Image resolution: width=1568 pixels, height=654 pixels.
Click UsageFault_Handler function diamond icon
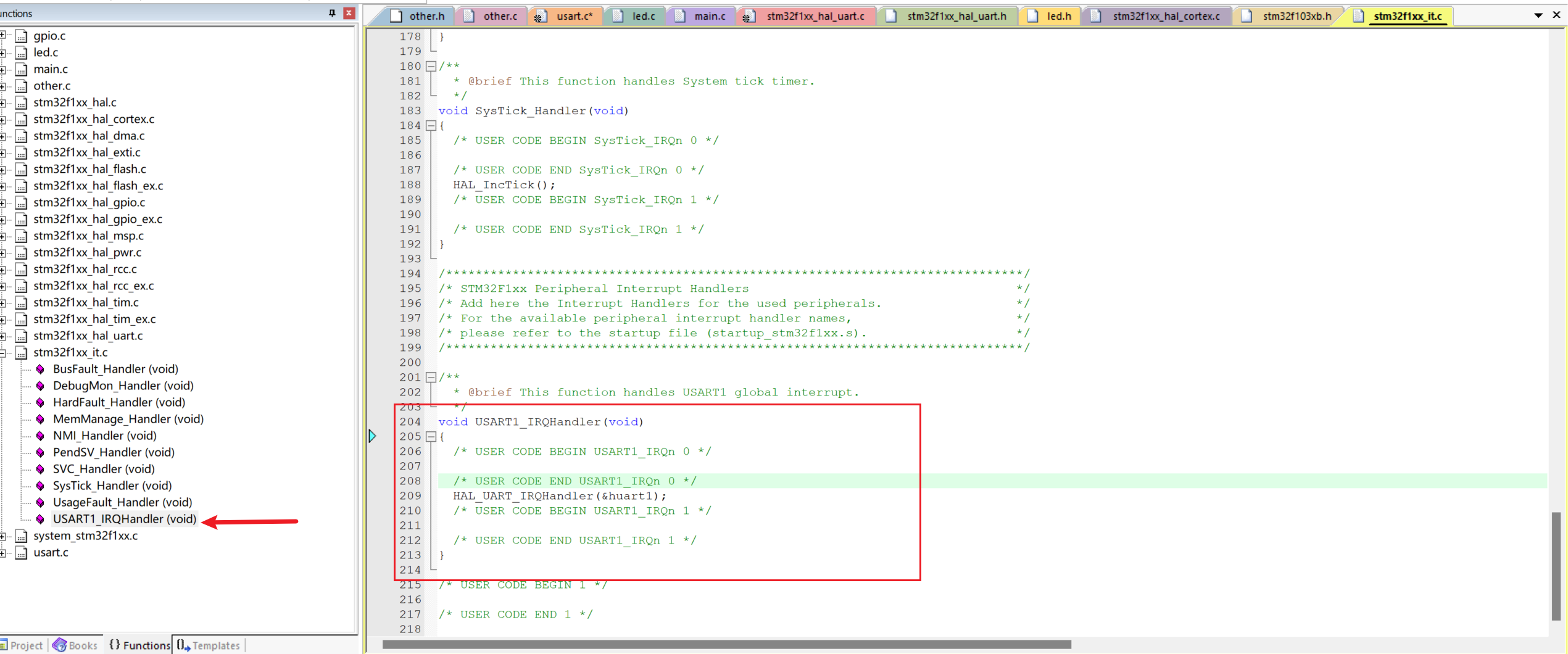(40, 502)
